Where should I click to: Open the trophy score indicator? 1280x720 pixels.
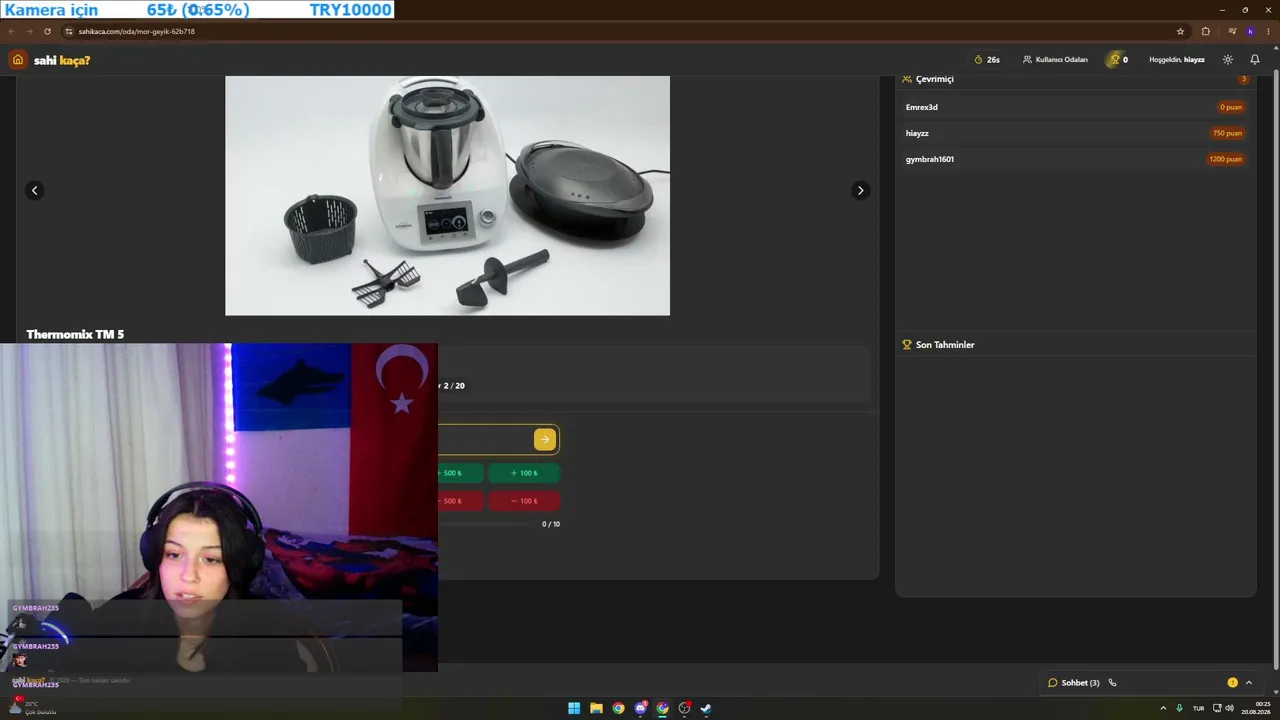[x=1118, y=60]
